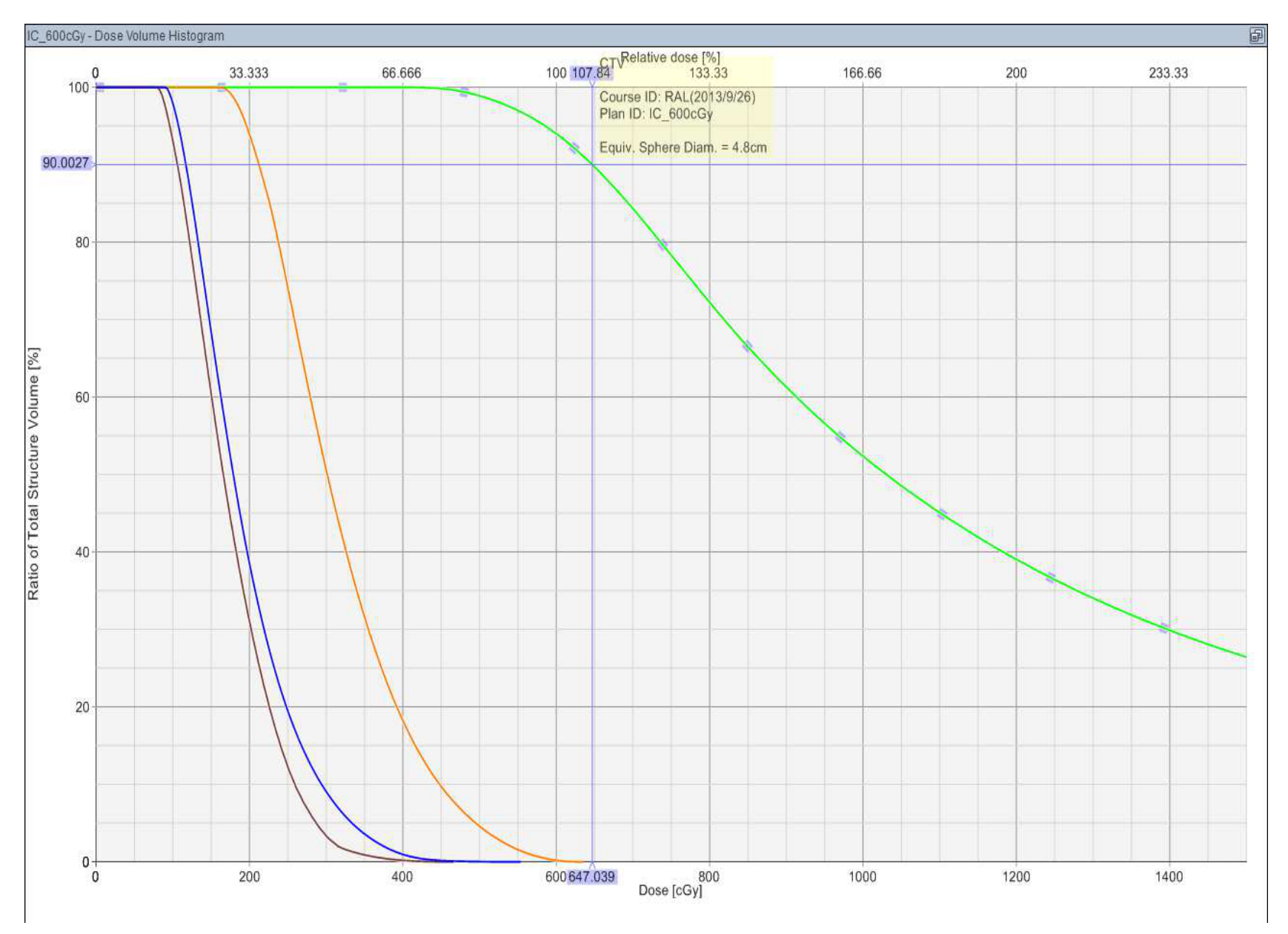
Task: Click the 133.33 tick on relative dose axis
Action: pyautogui.click(x=708, y=73)
